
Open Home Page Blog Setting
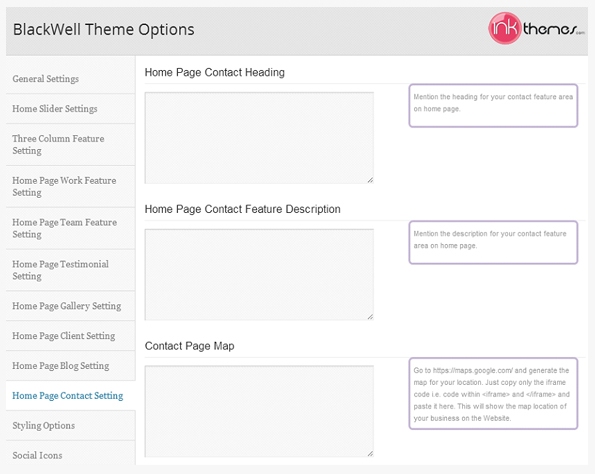(x=61, y=366)
